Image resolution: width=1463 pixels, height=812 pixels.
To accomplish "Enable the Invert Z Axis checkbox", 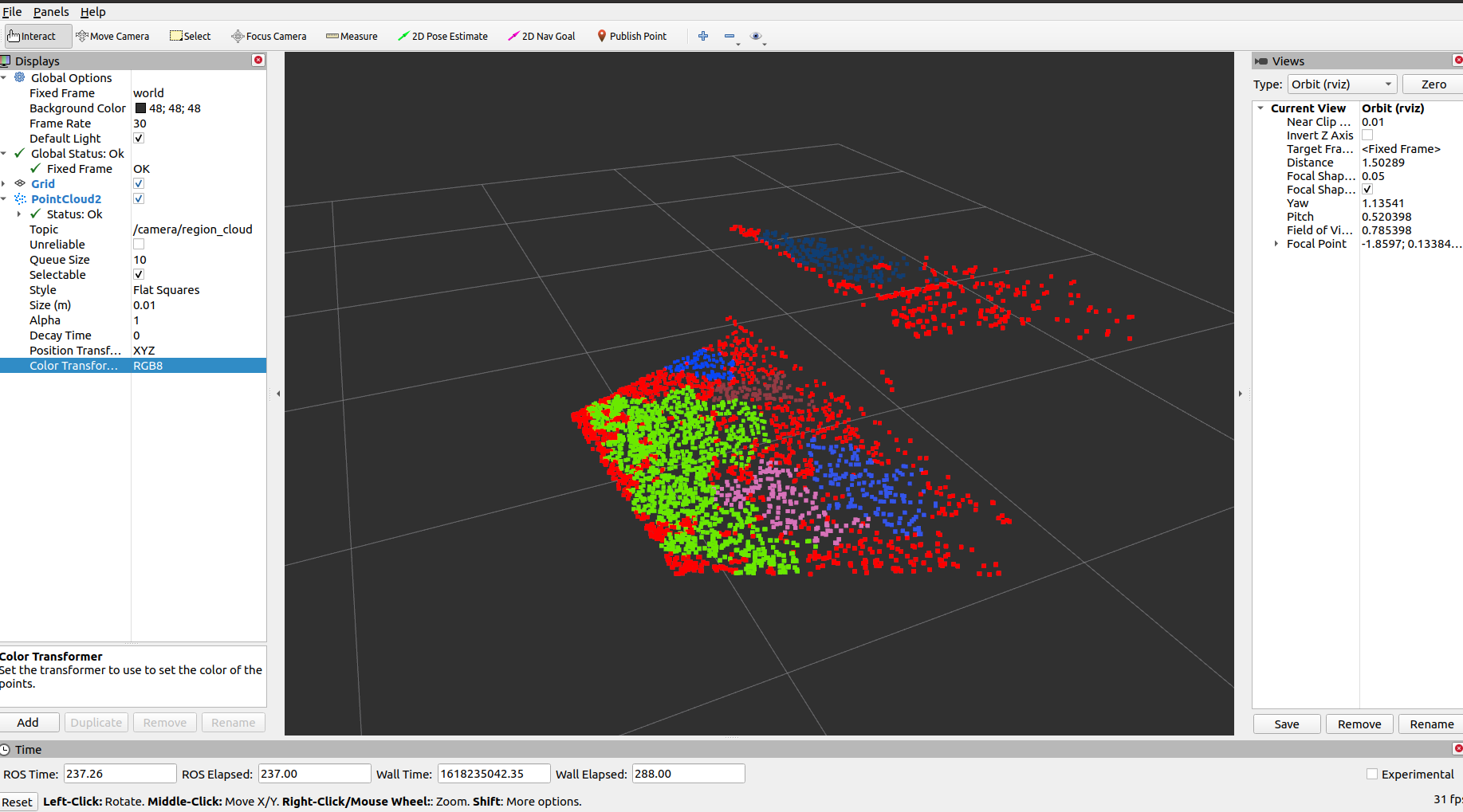I will (1367, 135).
